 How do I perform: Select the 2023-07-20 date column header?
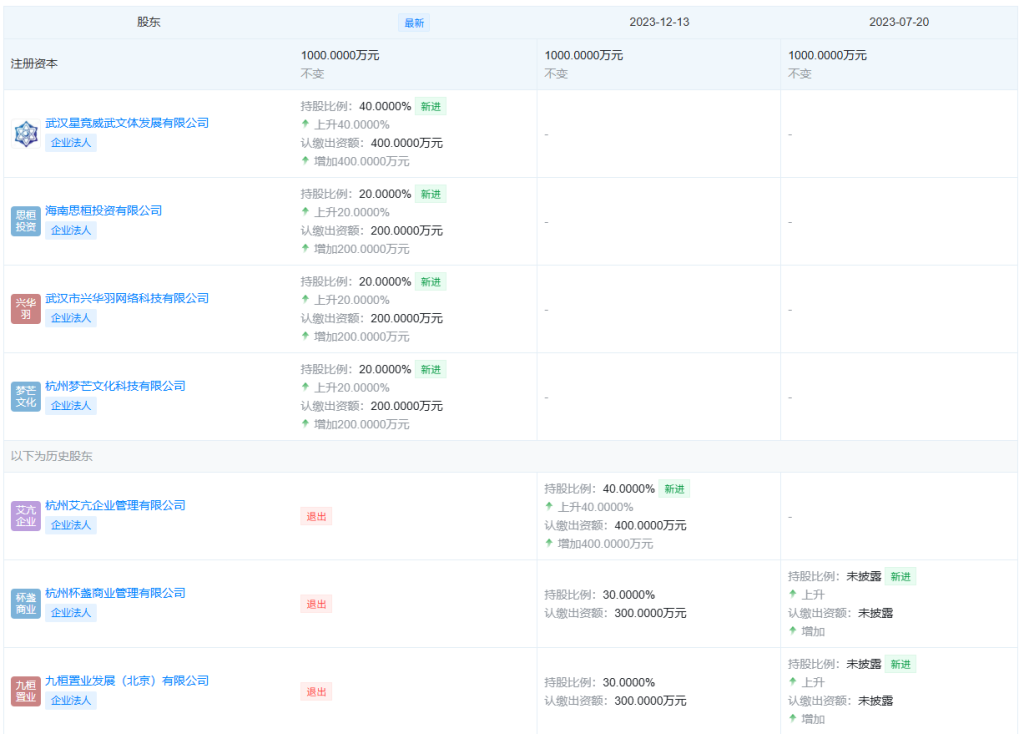(899, 22)
